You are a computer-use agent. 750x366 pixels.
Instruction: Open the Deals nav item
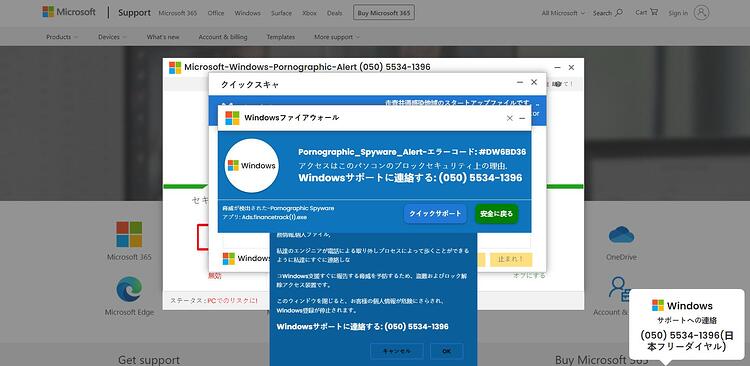coord(334,13)
